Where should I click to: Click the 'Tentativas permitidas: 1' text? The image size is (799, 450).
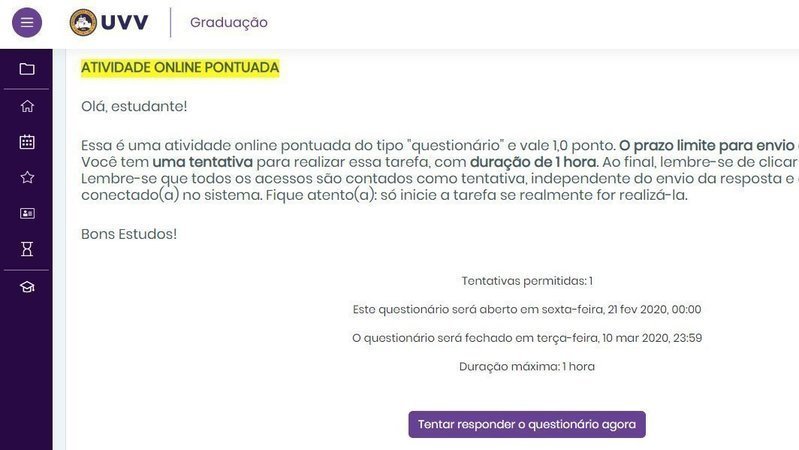[527, 281]
